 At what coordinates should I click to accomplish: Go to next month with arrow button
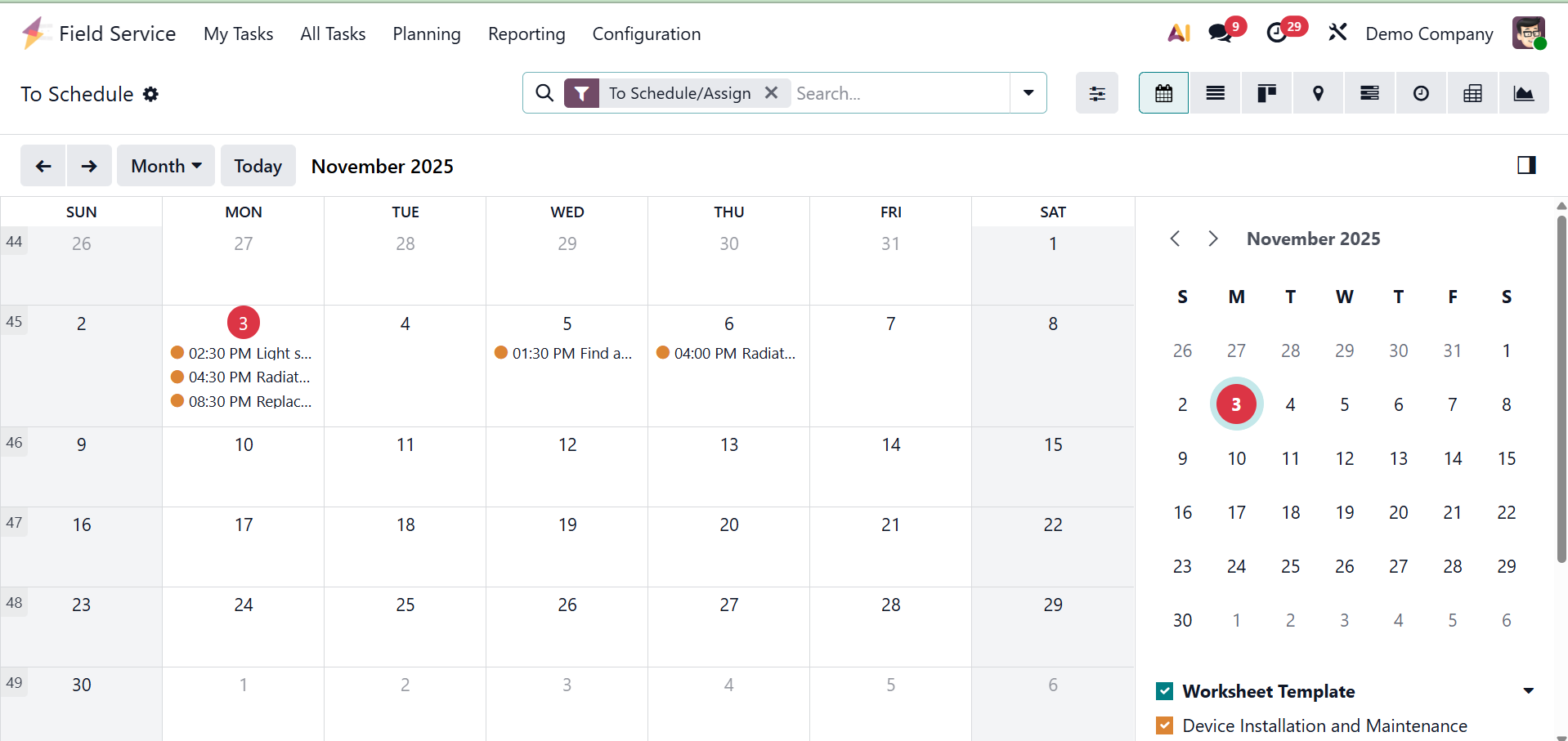89,166
